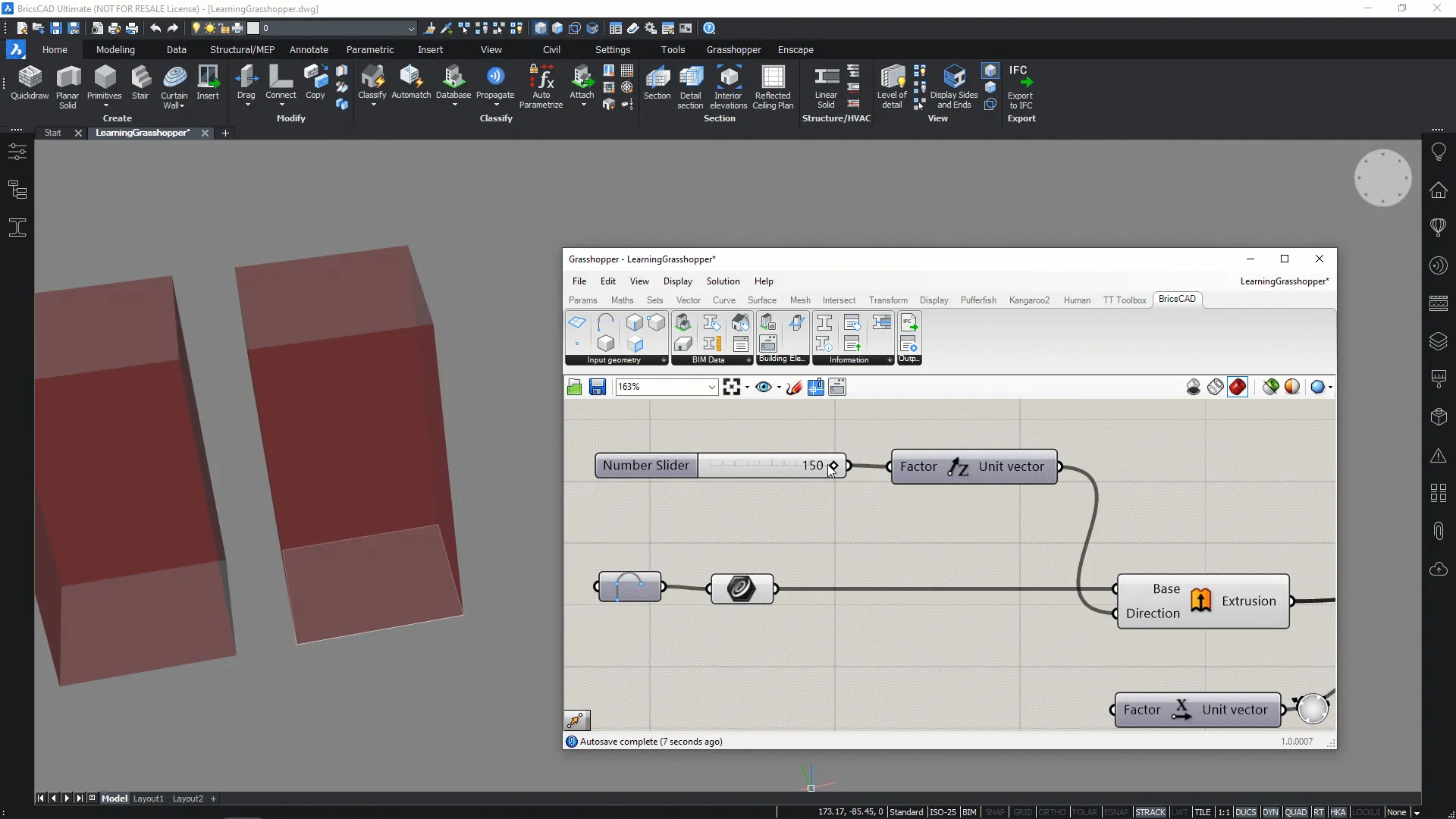Open the Solution menu in Grasshopper

click(x=723, y=281)
